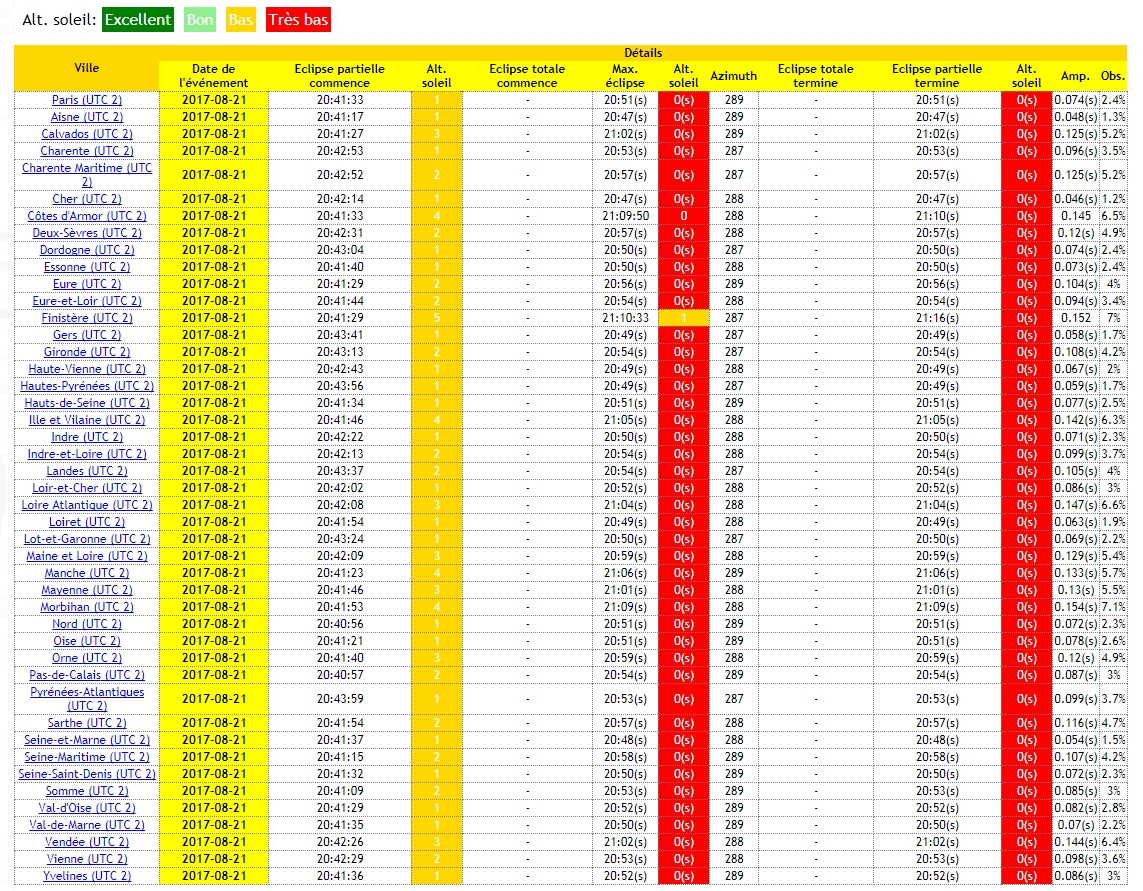Go to the Morbihan (UTC 2) page
The image size is (1143, 891).
[x=87, y=607]
